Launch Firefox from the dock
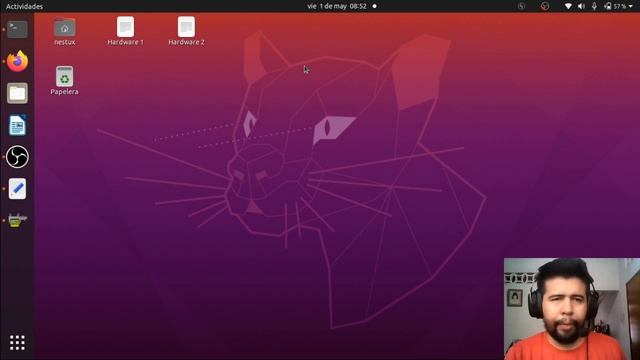640x360 pixels. 17,61
